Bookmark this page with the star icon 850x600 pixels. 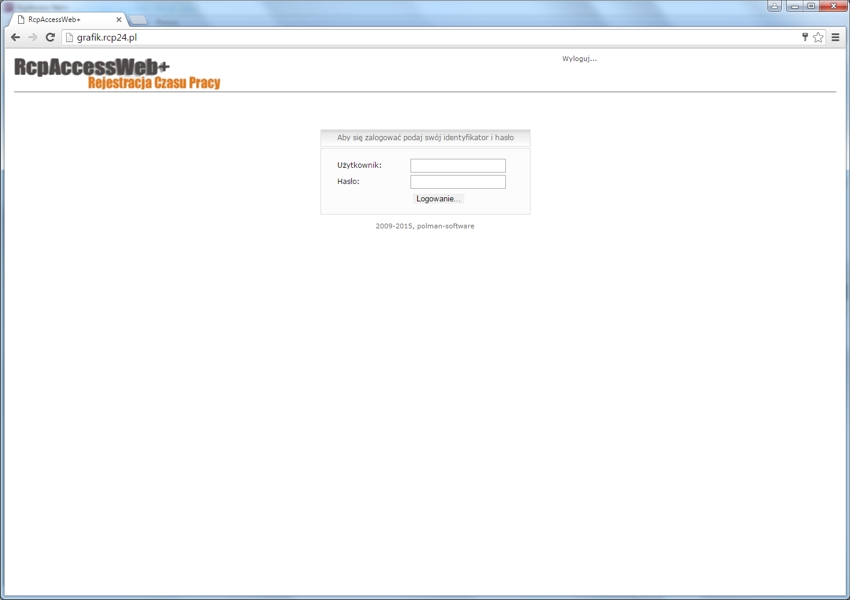818,37
